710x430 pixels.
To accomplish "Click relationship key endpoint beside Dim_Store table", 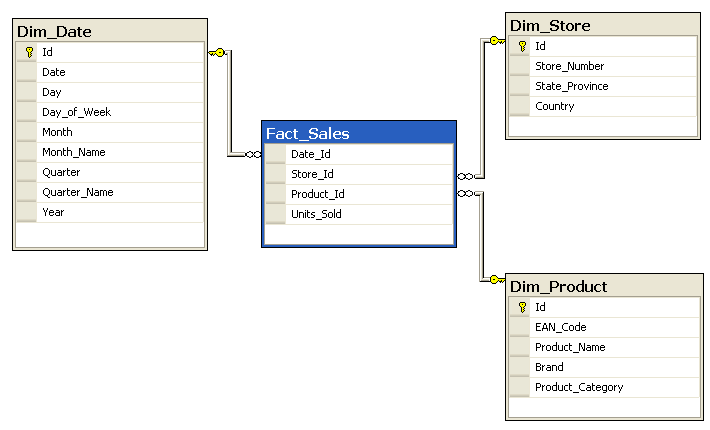I will coord(494,41).
